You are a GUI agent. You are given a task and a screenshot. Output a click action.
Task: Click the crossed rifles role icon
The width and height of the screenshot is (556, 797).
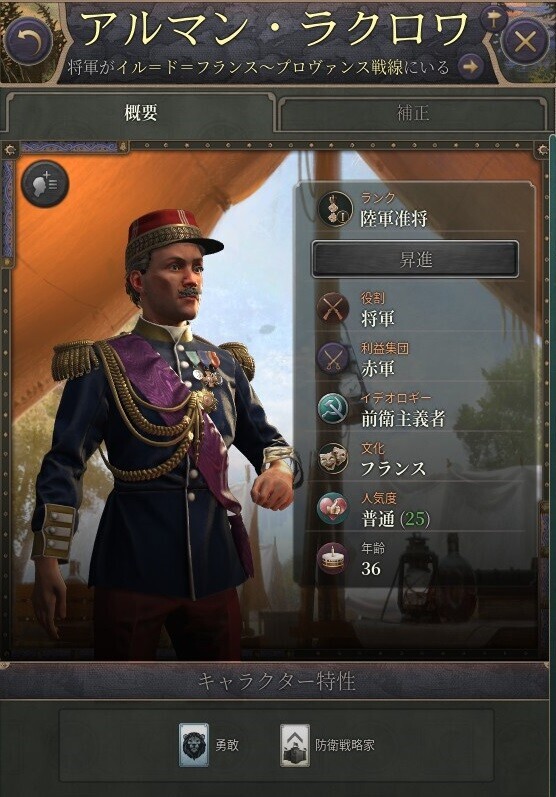pos(333,309)
